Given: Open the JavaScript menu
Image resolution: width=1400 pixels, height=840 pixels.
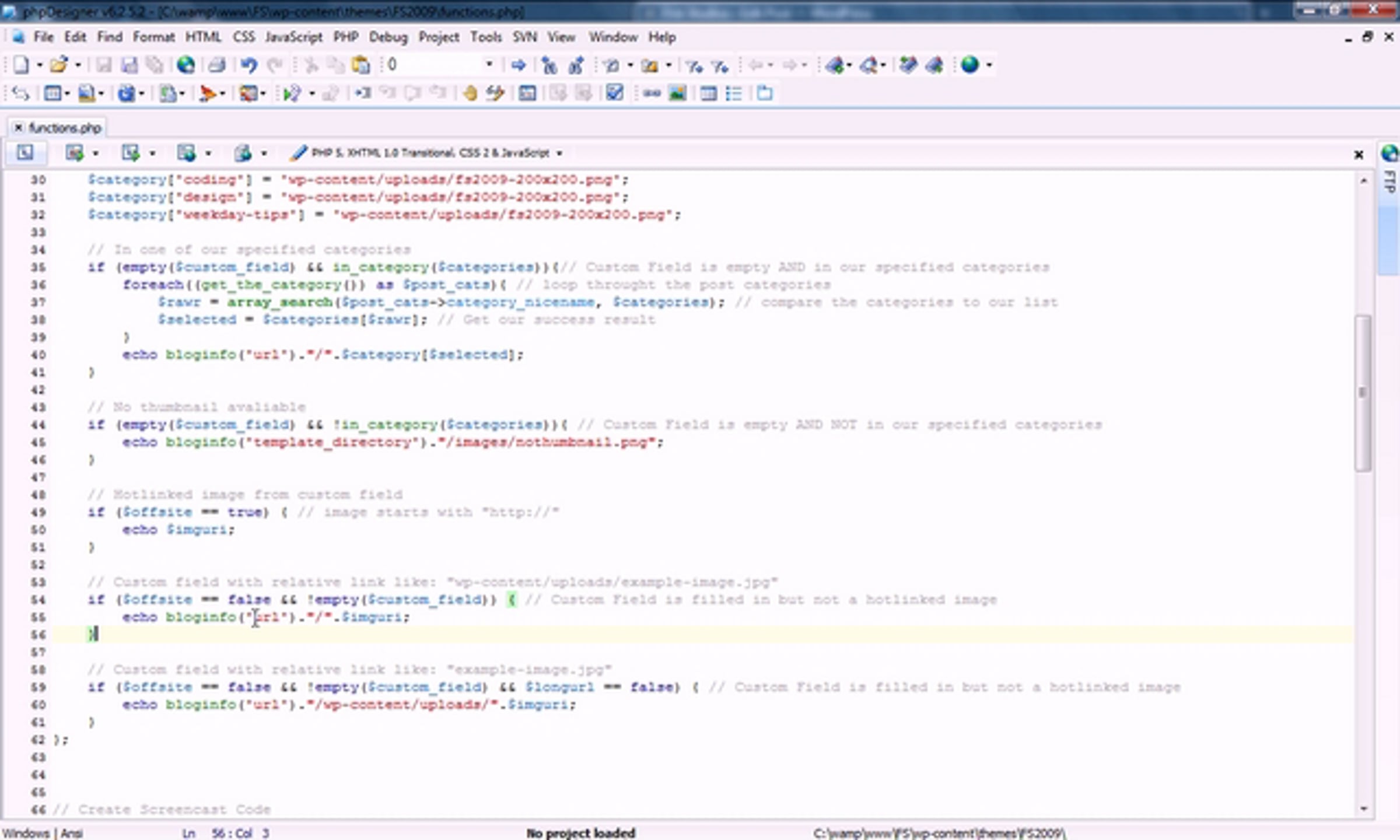Looking at the screenshot, I should [x=293, y=37].
